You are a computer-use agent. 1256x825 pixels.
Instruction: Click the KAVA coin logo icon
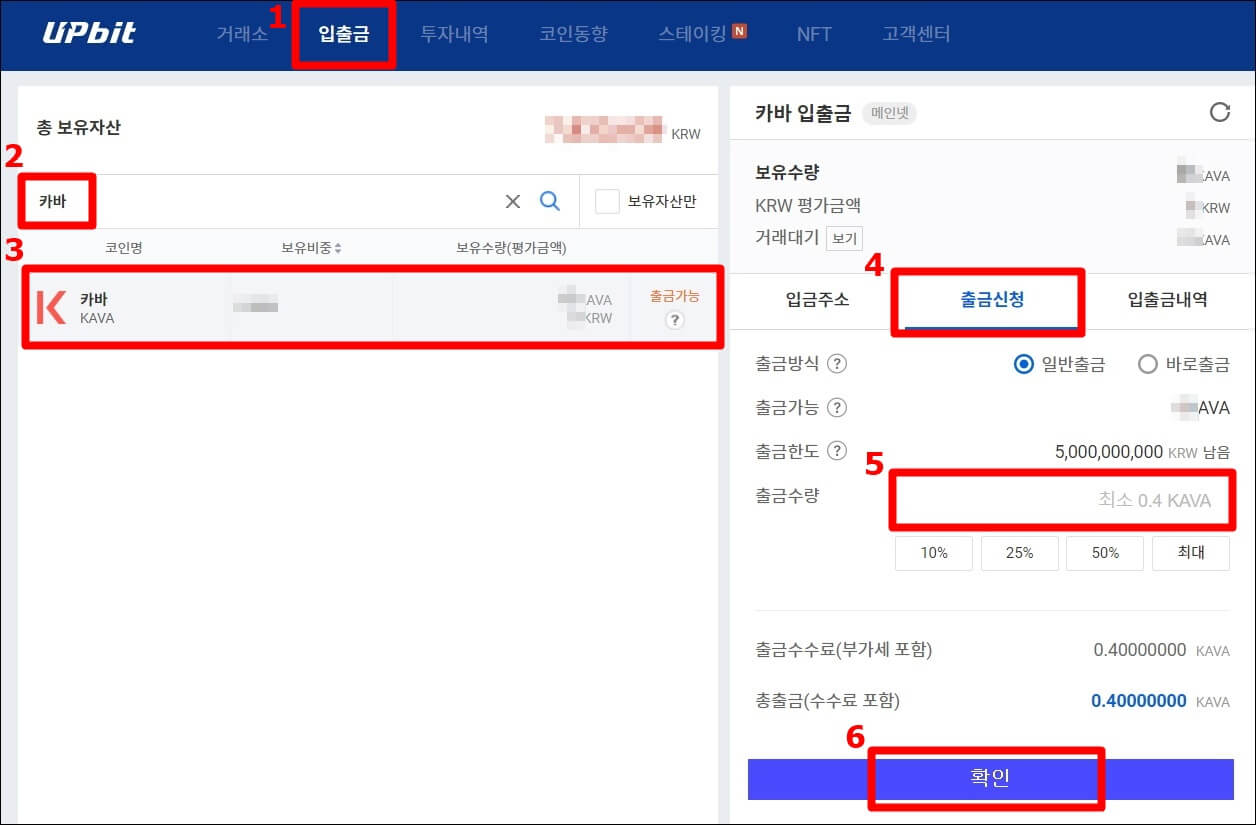[50, 307]
